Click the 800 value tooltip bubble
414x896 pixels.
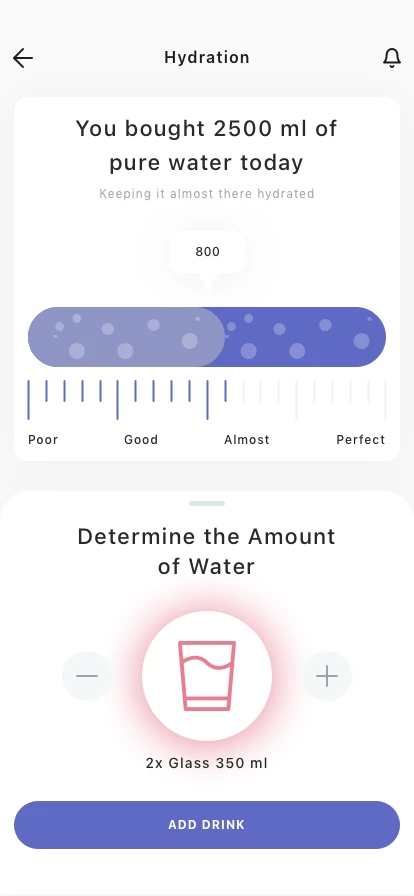pos(208,252)
